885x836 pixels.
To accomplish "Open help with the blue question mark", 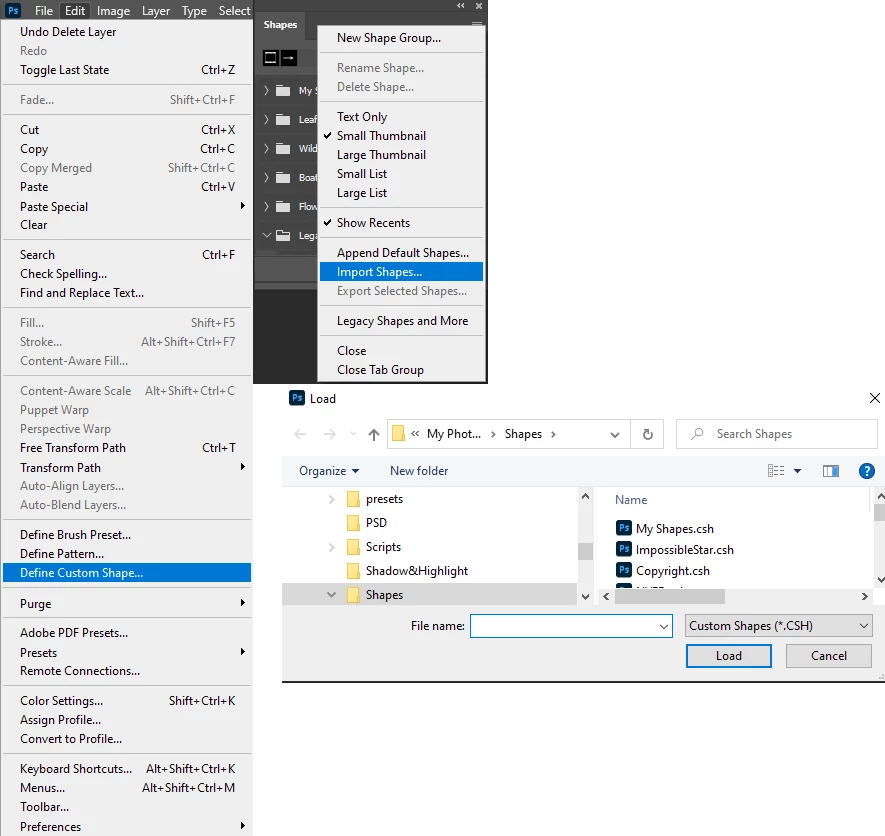I will [x=866, y=470].
